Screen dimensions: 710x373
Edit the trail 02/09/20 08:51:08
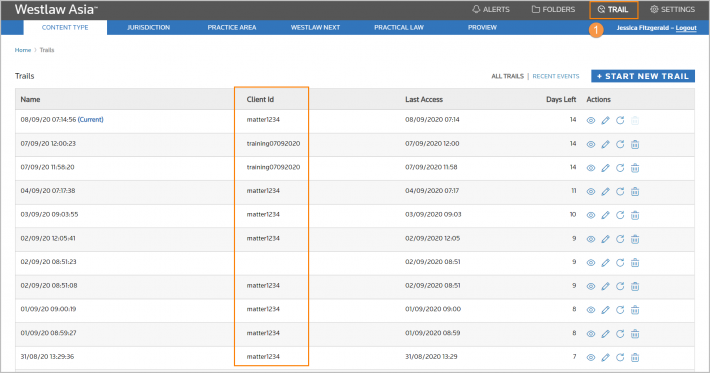[605, 287]
